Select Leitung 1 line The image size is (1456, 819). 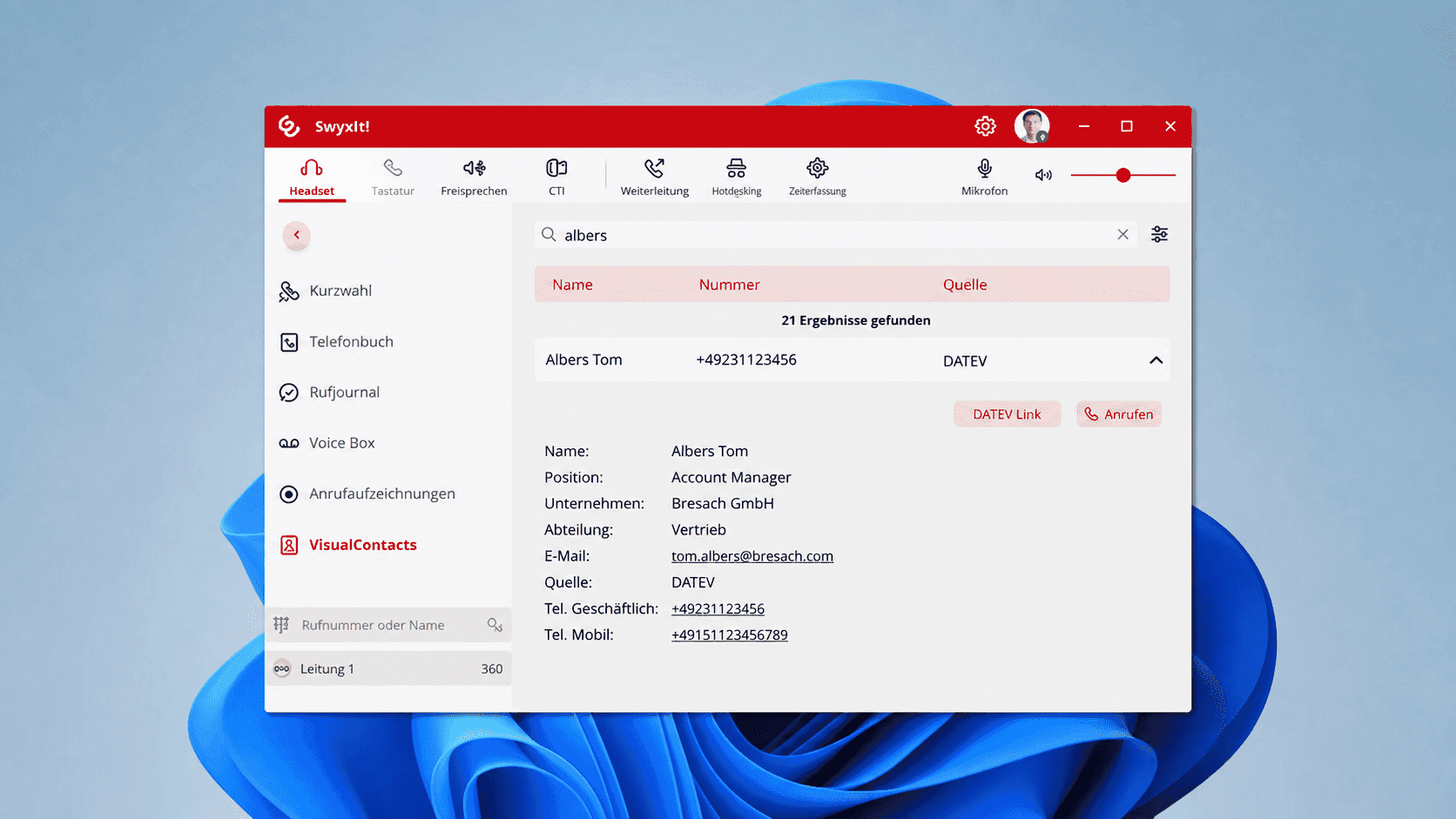(x=388, y=668)
